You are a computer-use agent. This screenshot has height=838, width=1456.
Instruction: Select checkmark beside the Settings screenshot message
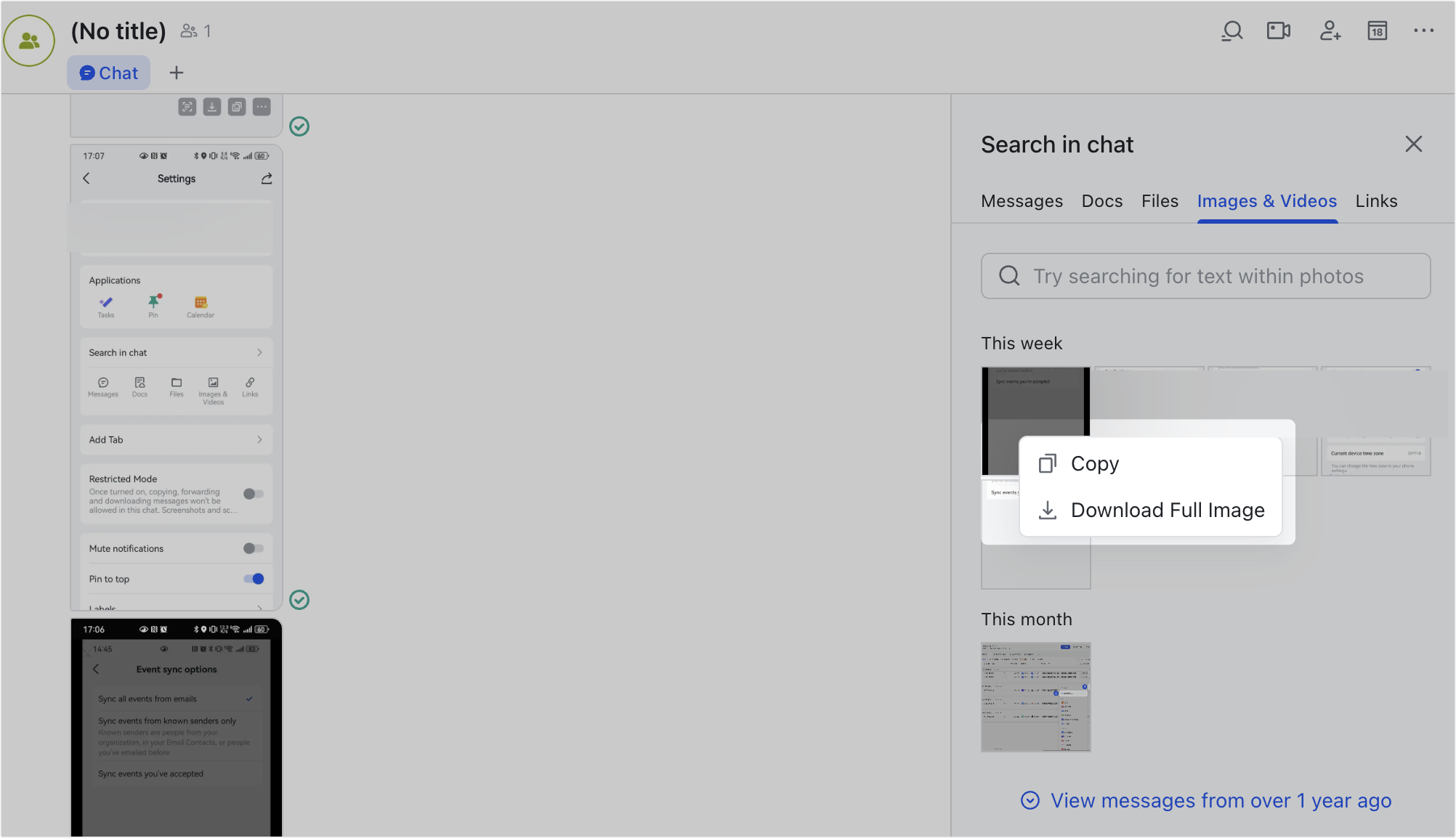pyautogui.click(x=299, y=600)
